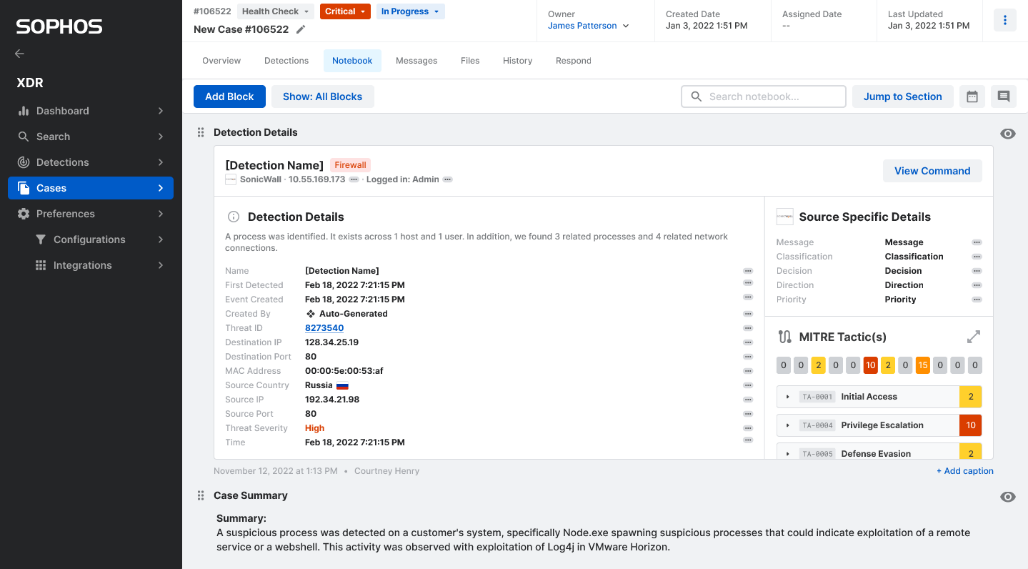The image size is (1028, 569).
Task: Expand the Detections chevron in sidebar
Action: point(161,162)
